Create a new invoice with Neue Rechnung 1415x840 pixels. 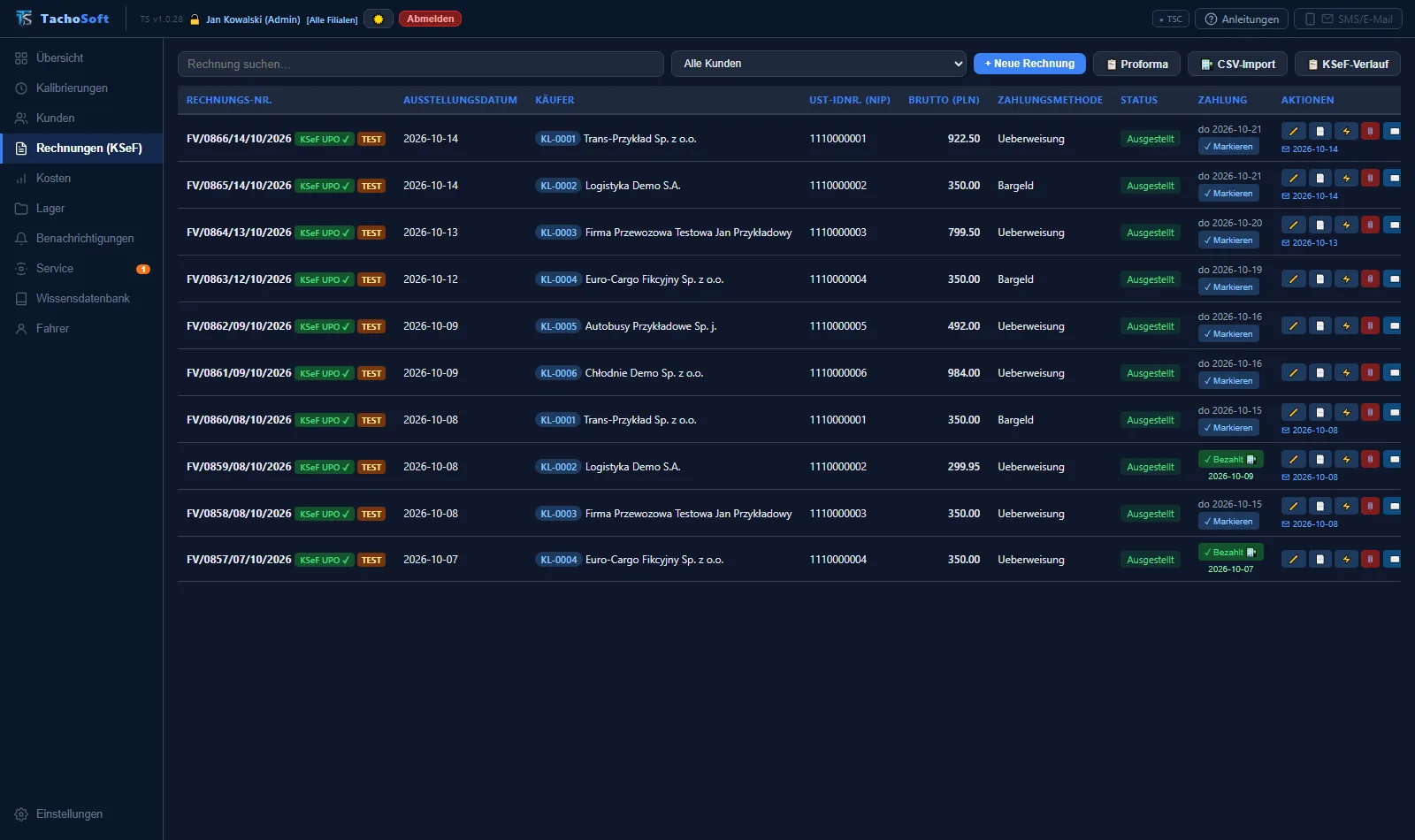pos(1029,64)
